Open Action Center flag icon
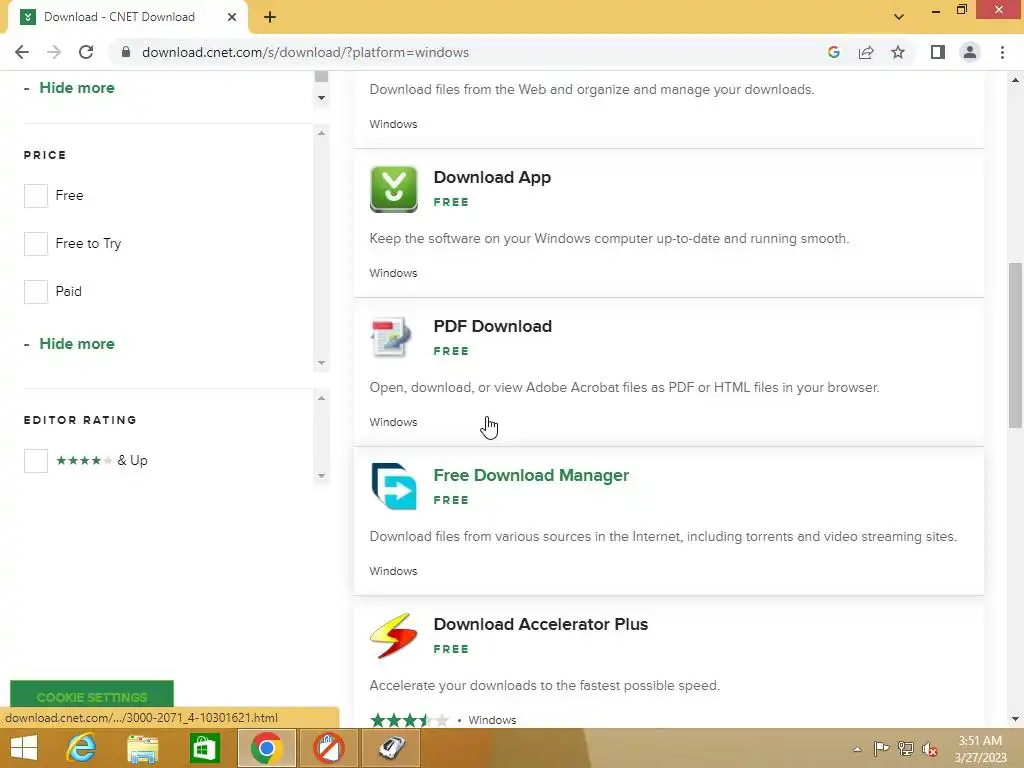 coord(881,749)
